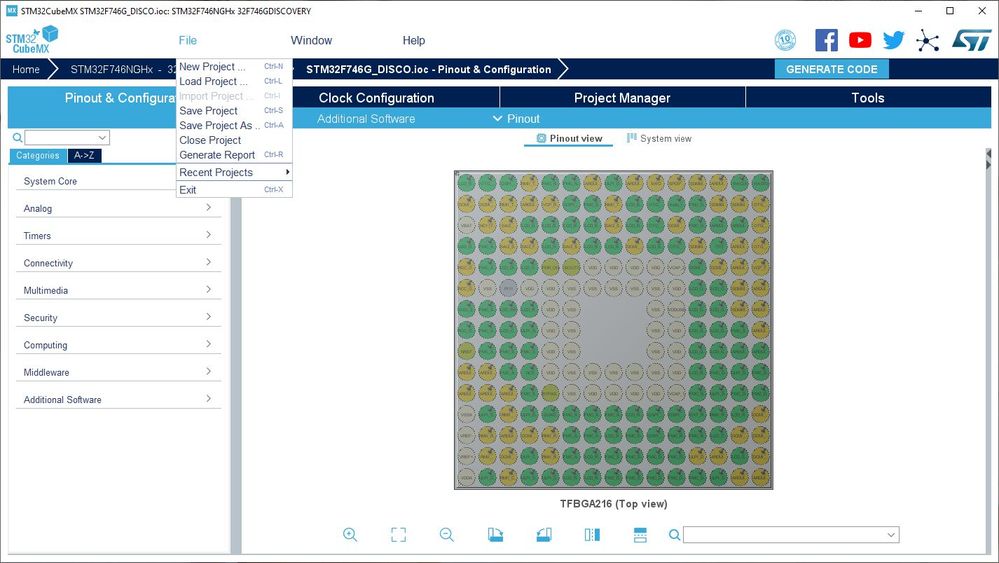
Task: Flip the chip horizontally
Action: tap(592, 534)
